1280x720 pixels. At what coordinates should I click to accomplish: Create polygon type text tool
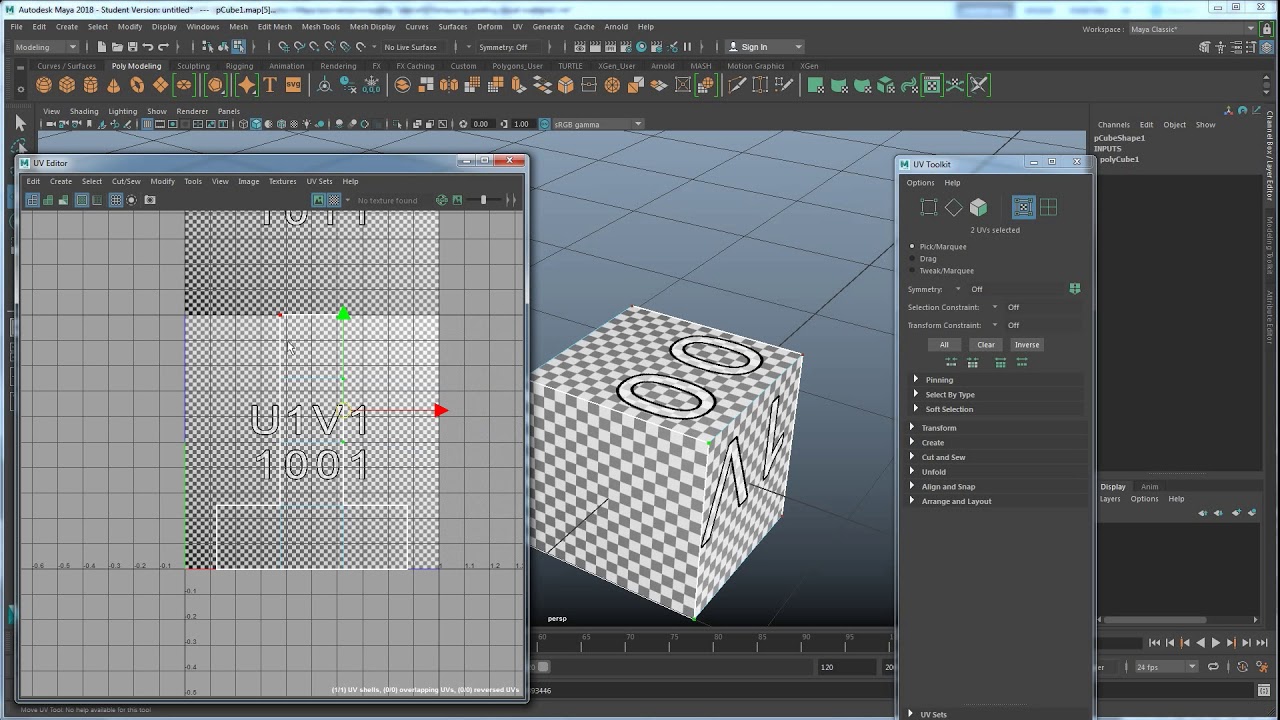tap(270, 85)
